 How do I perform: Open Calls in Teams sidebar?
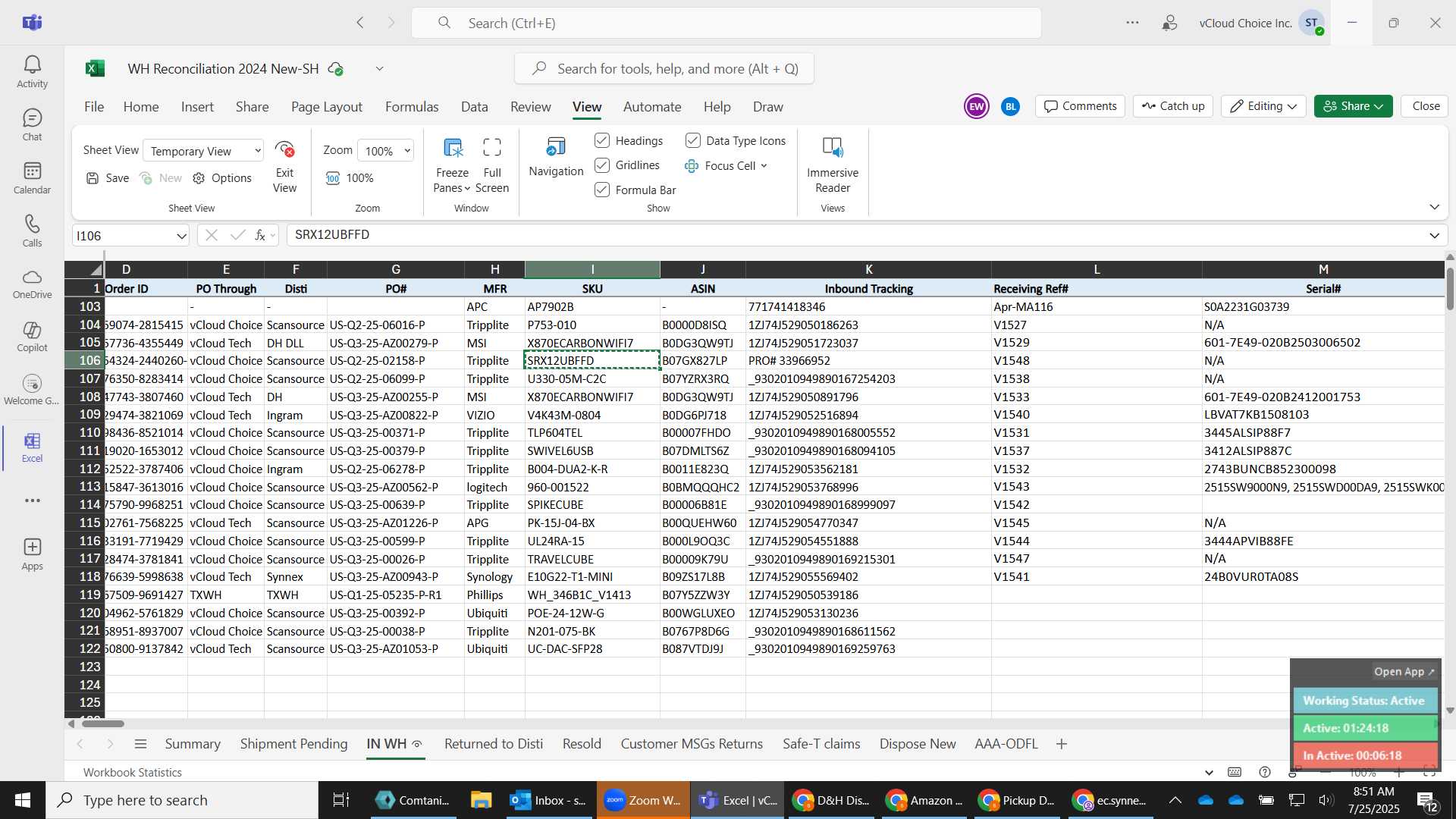(x=32, y=231)
